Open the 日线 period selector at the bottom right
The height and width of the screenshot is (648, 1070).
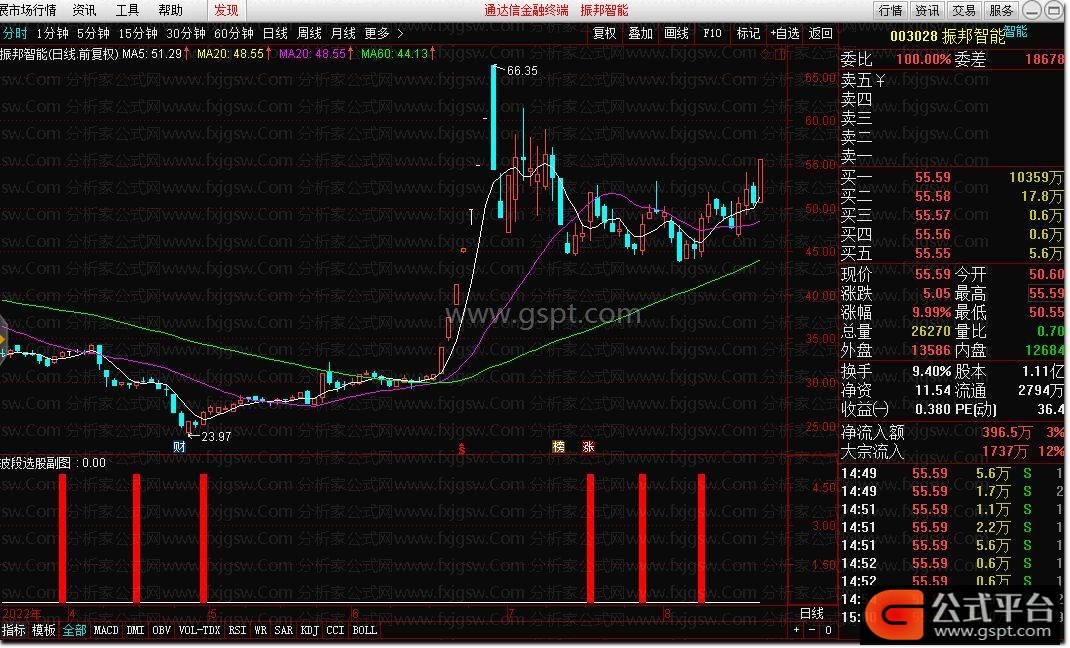click(x=812, y=613)
